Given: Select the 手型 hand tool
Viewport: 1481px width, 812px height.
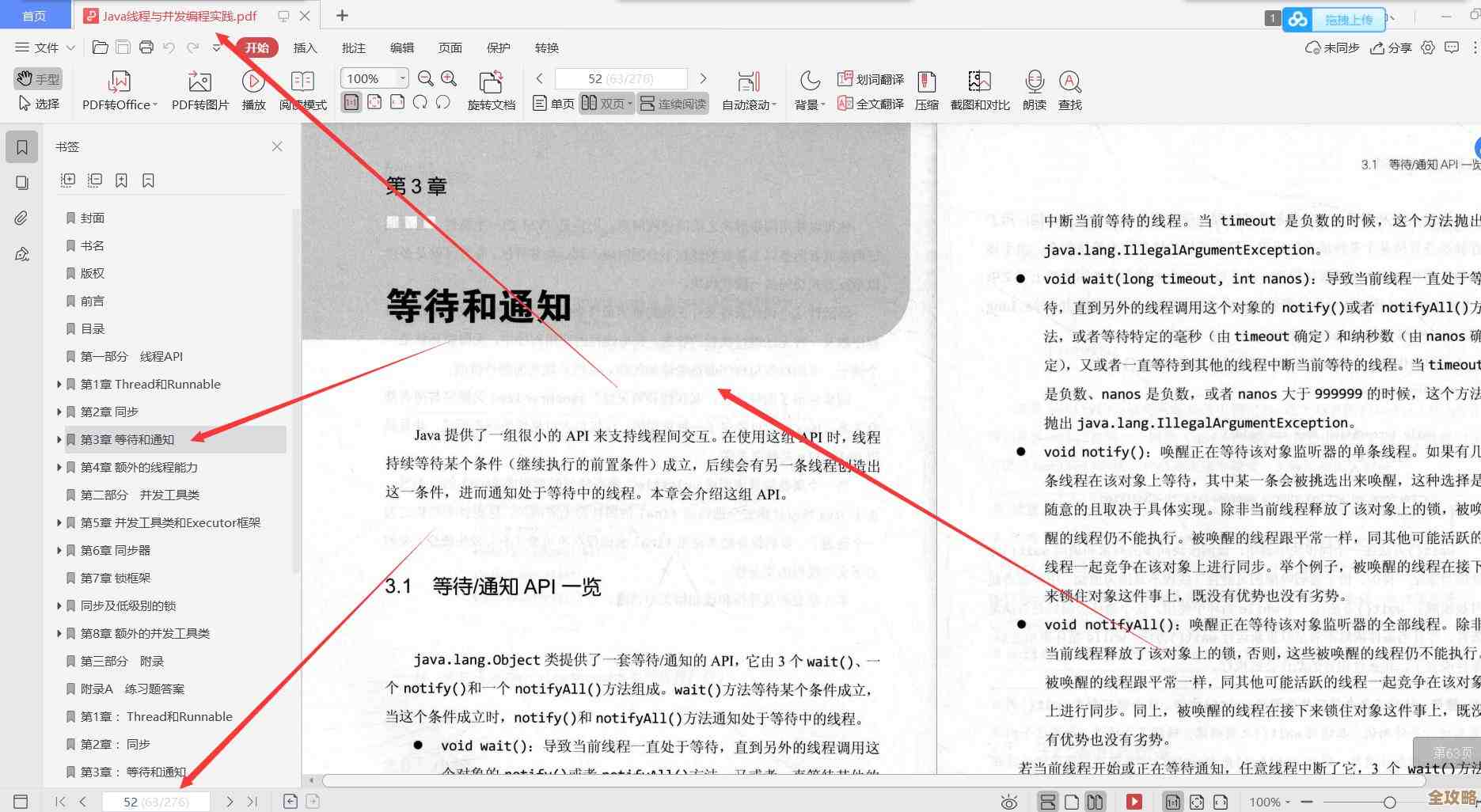Looking at the screenshot, I should (37, 78).
